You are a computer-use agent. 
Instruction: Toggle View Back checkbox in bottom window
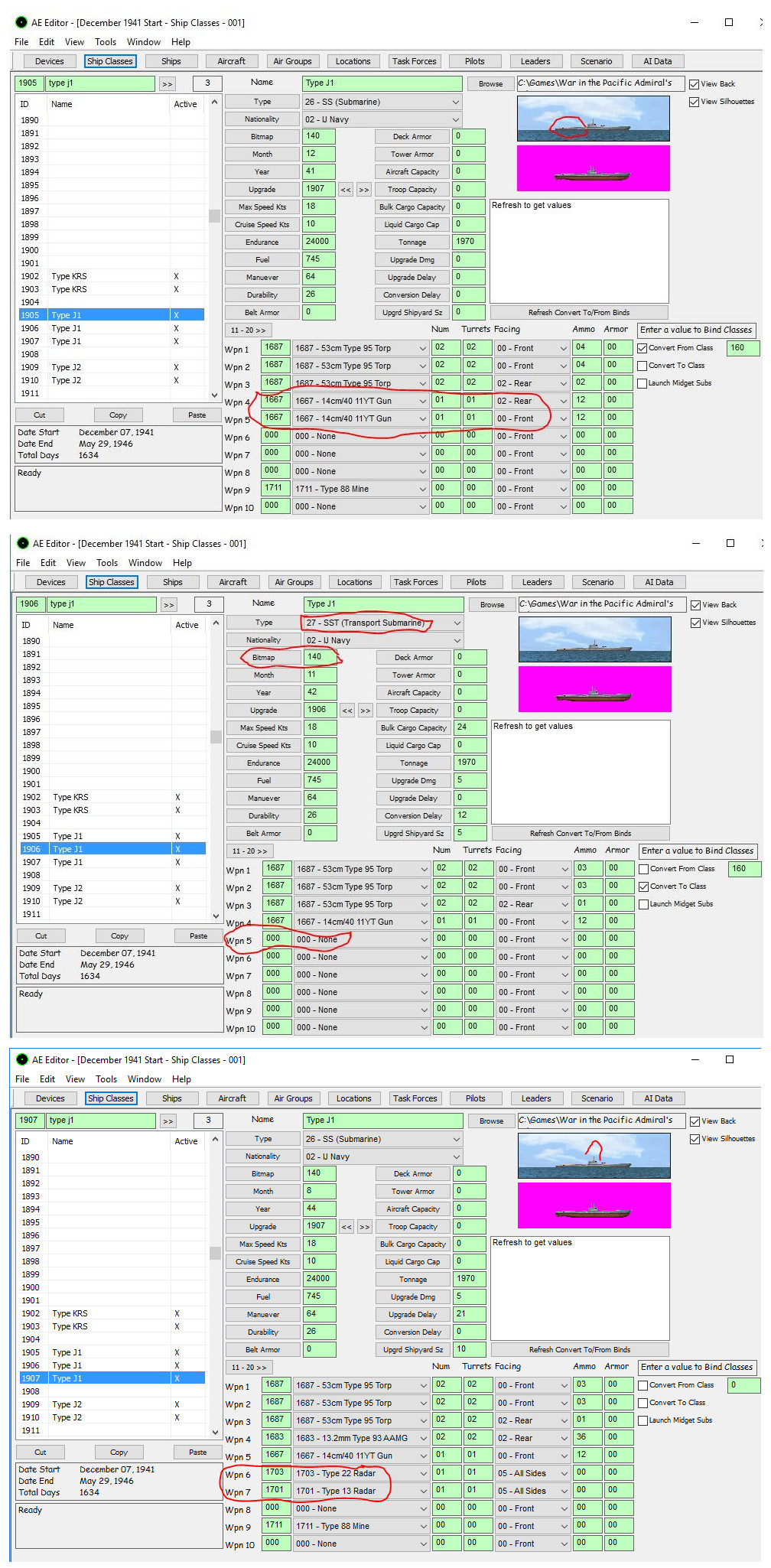coord(695,1121)
